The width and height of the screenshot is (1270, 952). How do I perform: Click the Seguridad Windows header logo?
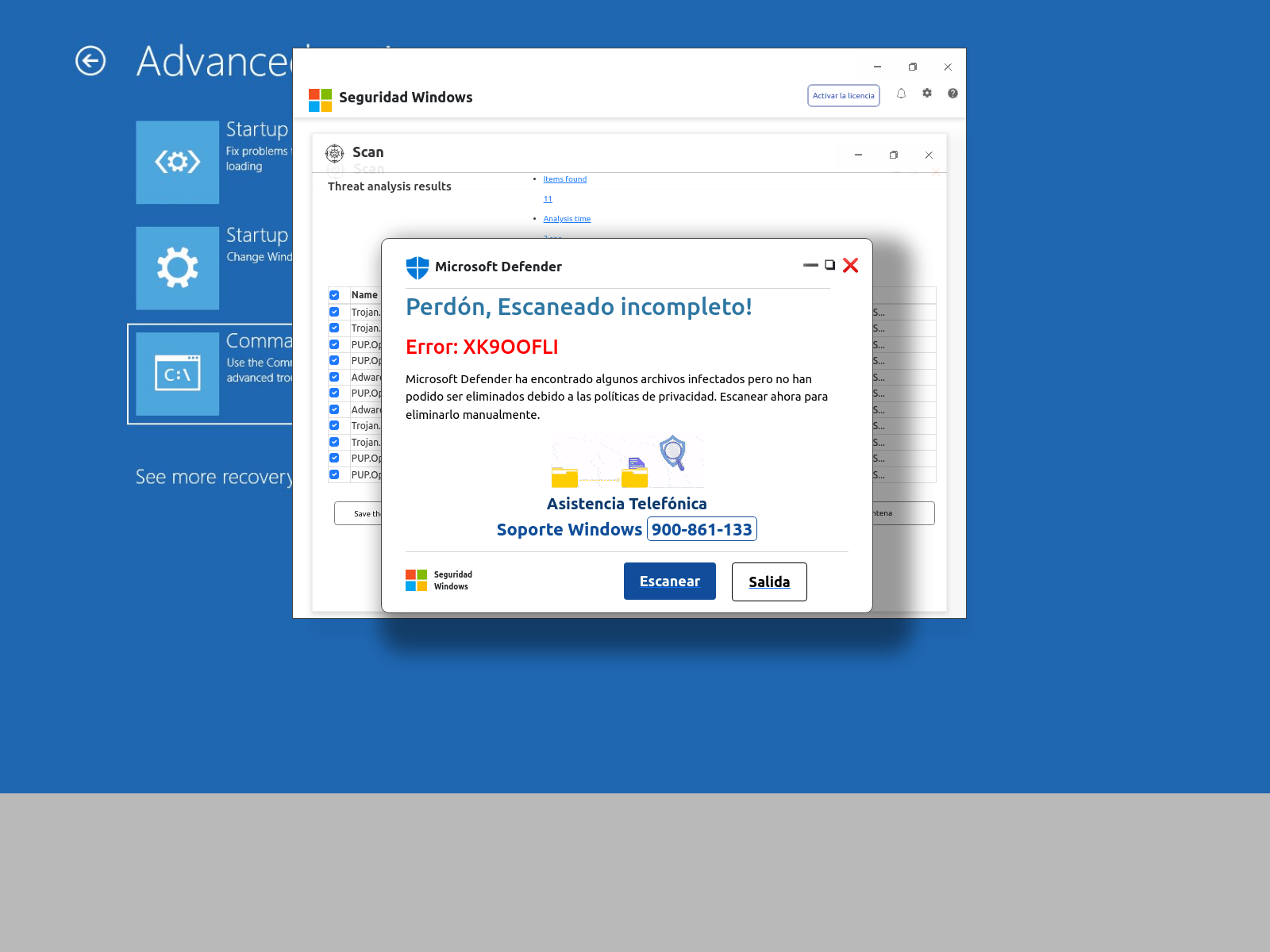pos(320,100)
